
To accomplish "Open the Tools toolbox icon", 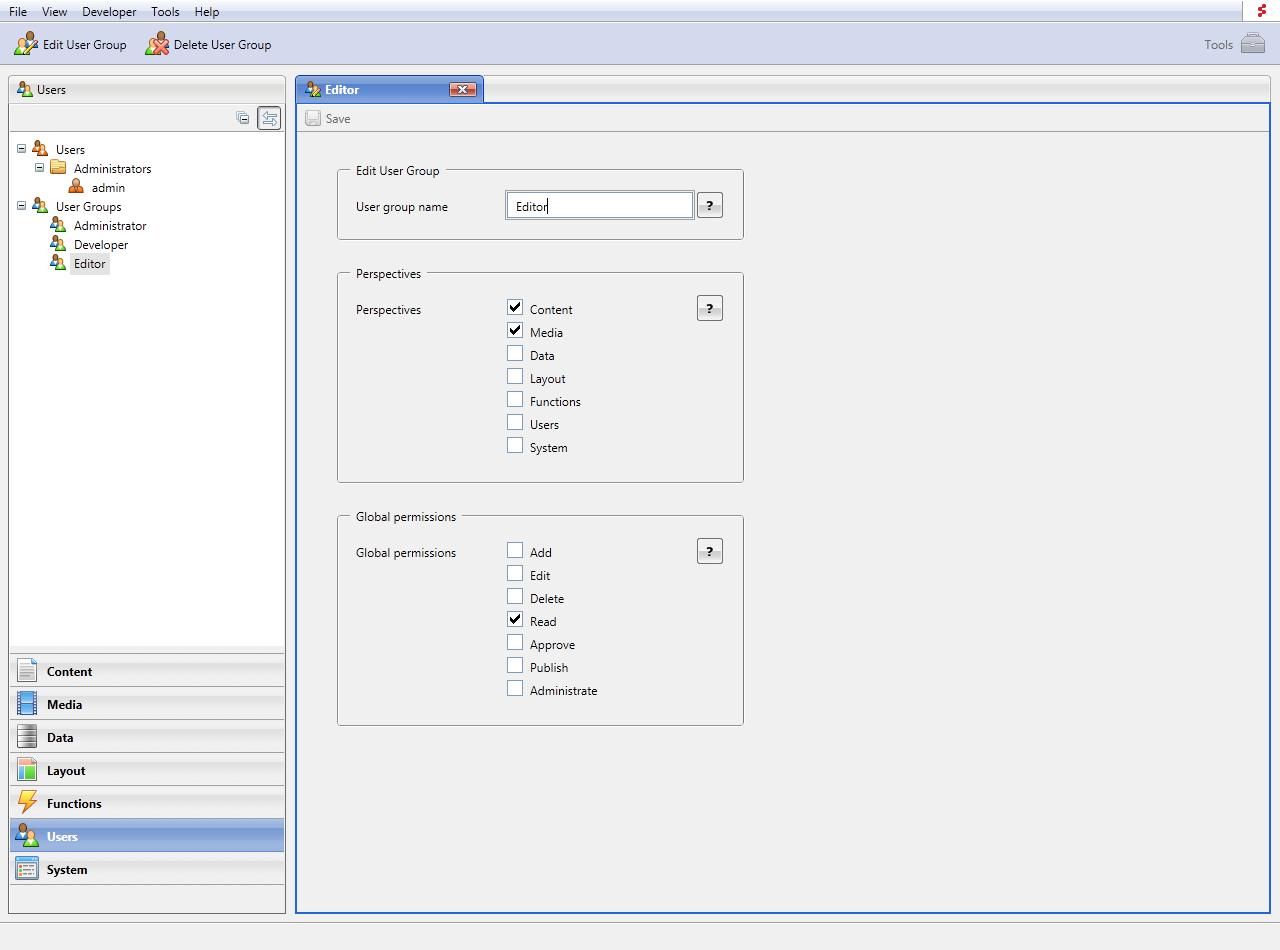I will pyautogui.click(x=1252, y=44).
